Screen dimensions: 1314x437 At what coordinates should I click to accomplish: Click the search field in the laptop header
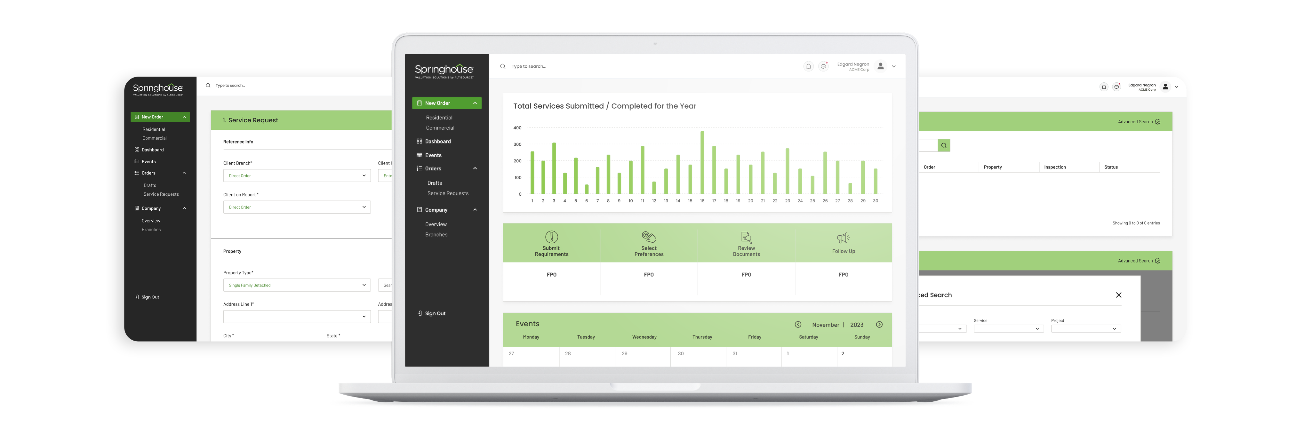tap(531, 67)
